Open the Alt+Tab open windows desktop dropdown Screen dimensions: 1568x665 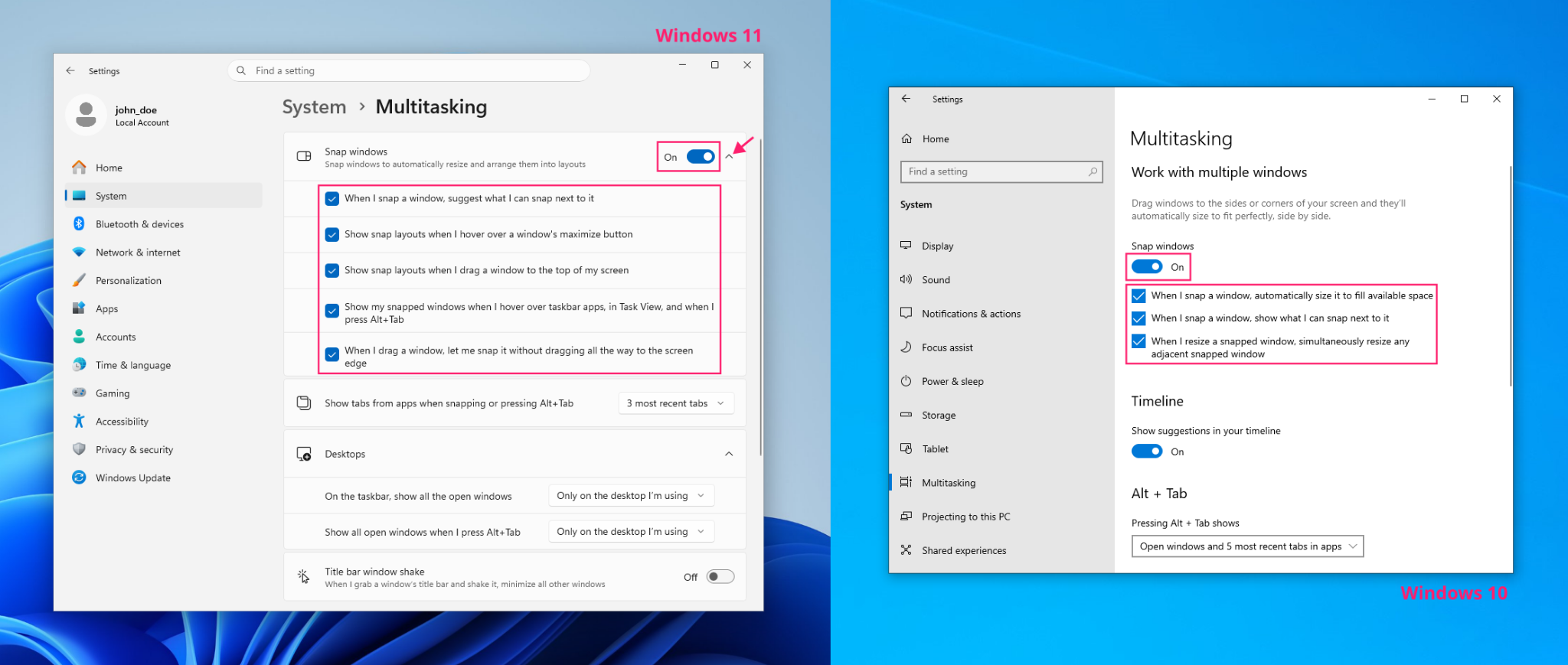coord(632,532)
